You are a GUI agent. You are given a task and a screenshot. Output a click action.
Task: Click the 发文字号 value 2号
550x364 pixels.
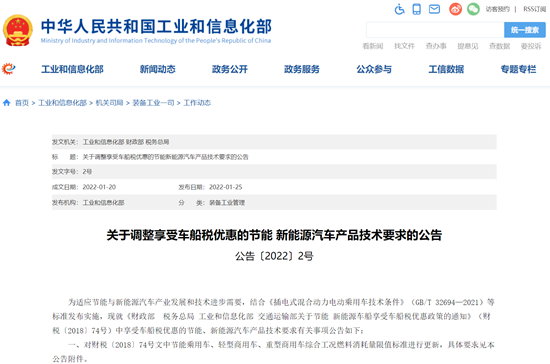[x=87, y=172]
